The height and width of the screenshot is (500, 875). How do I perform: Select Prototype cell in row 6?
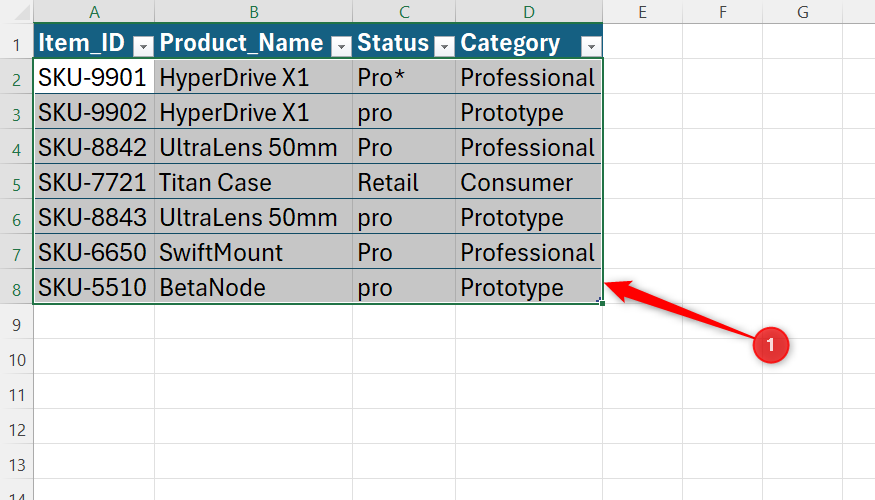(529, 217)
